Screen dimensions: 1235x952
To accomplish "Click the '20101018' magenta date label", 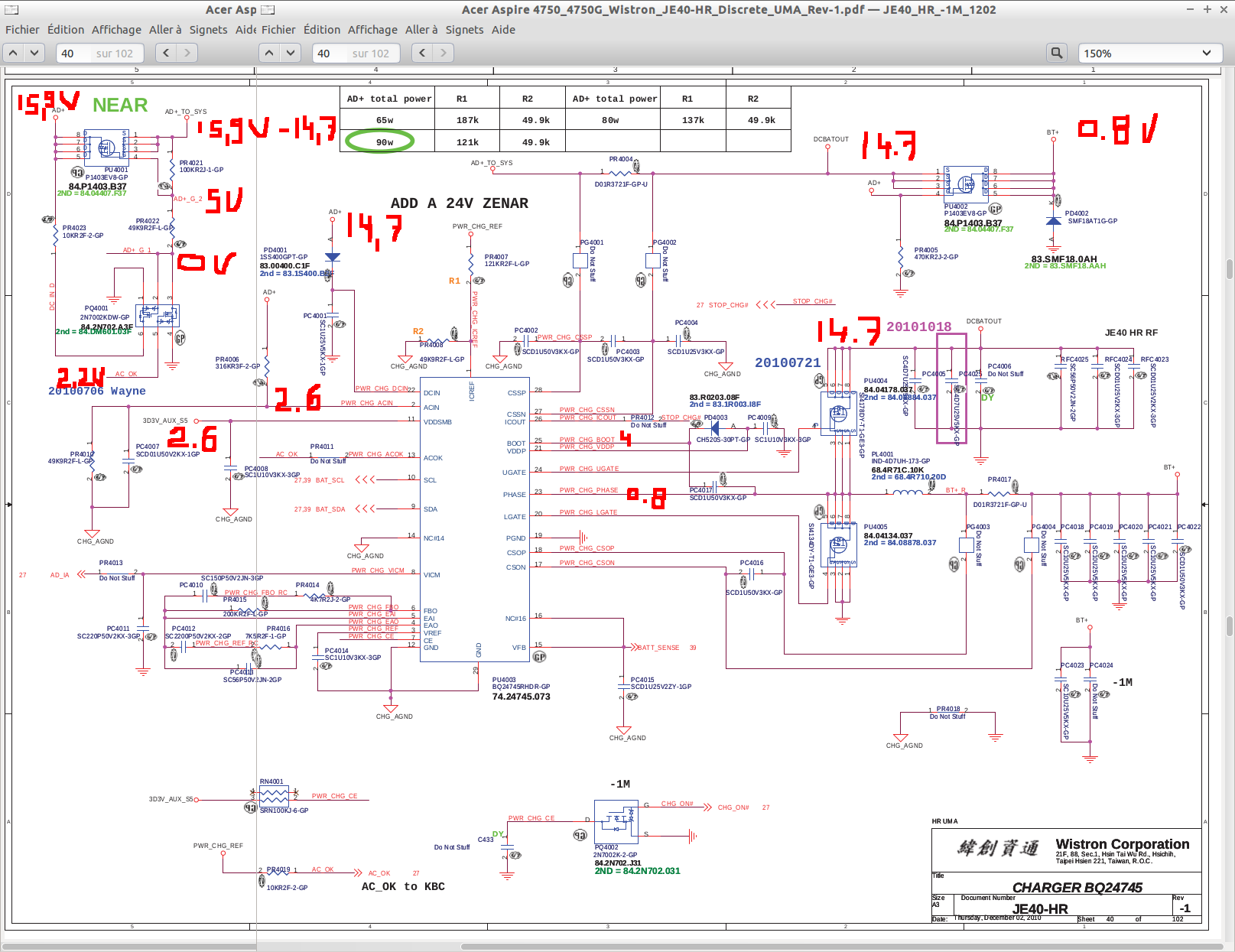I will 919,327.
